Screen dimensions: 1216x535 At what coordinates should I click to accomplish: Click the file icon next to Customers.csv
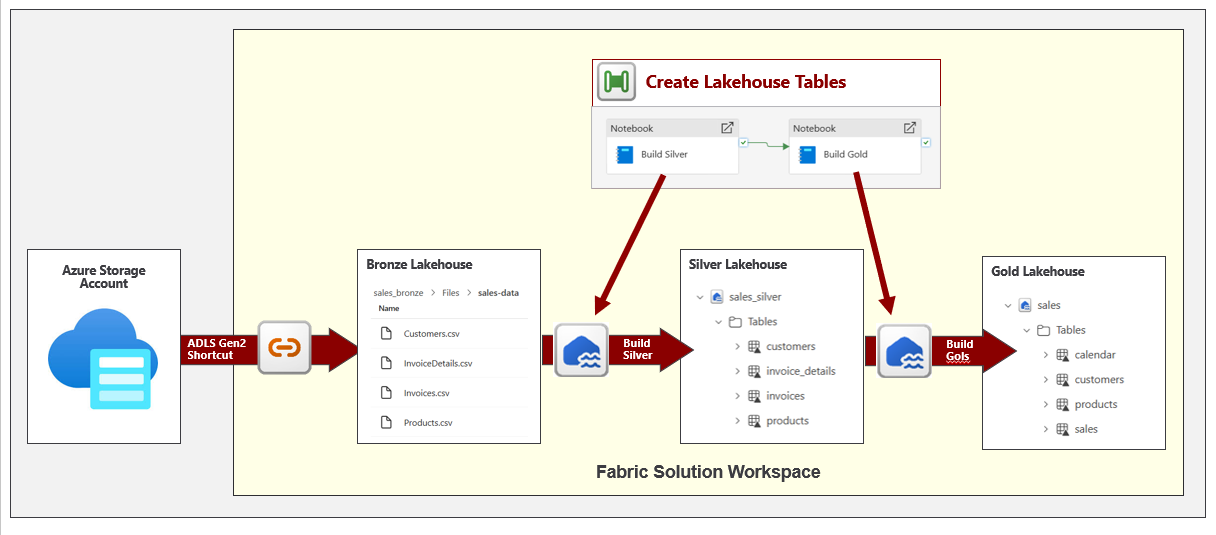(x=385, y=334)
